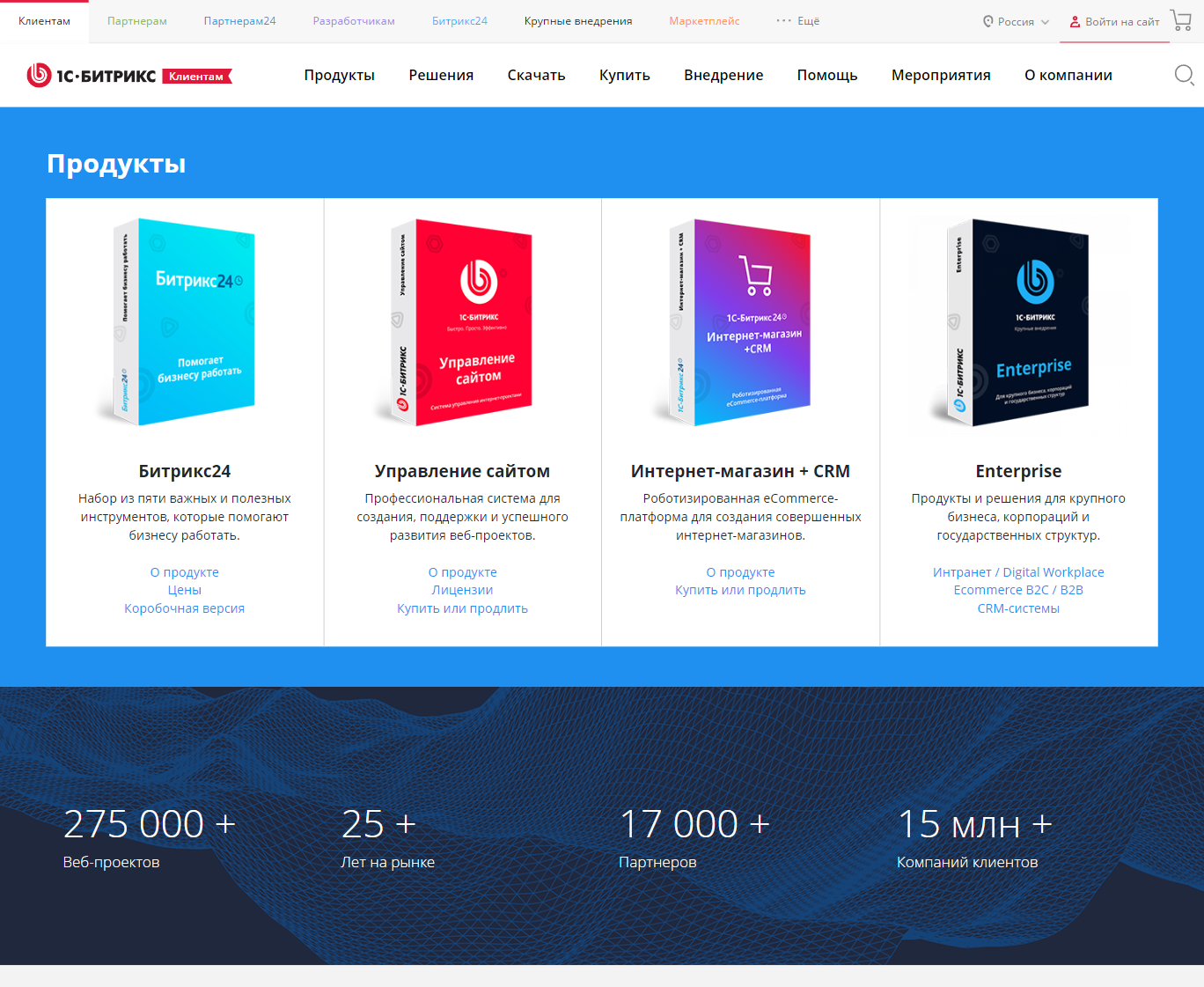Click О продукте under Управление сайтом
This screenshot has height=987, width=1204.
click(x=462, y=572)
